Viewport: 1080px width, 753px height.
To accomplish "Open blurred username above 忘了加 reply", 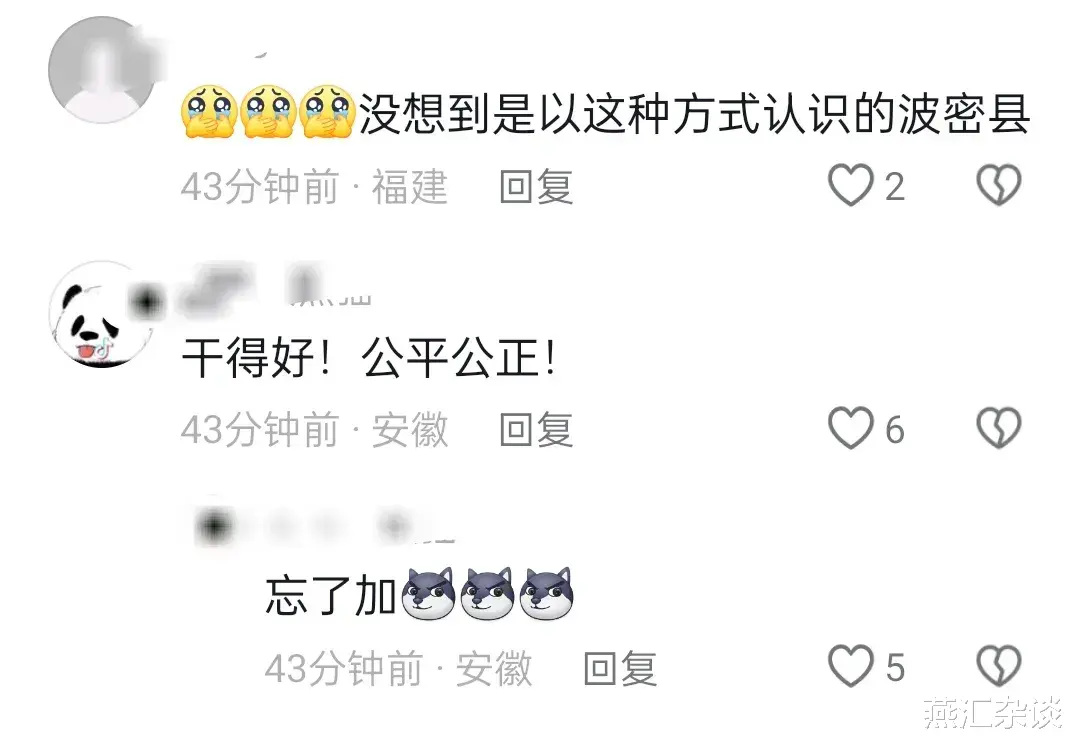I will pos(324,526).
